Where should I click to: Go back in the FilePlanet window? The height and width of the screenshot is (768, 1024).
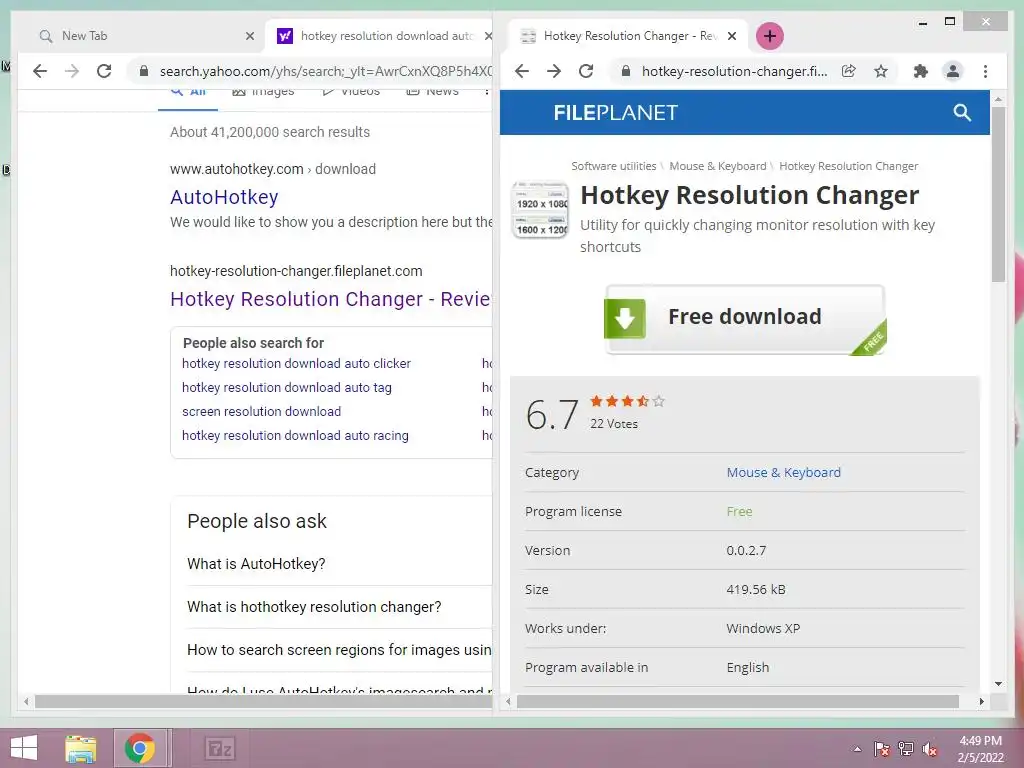coord(521,71)
